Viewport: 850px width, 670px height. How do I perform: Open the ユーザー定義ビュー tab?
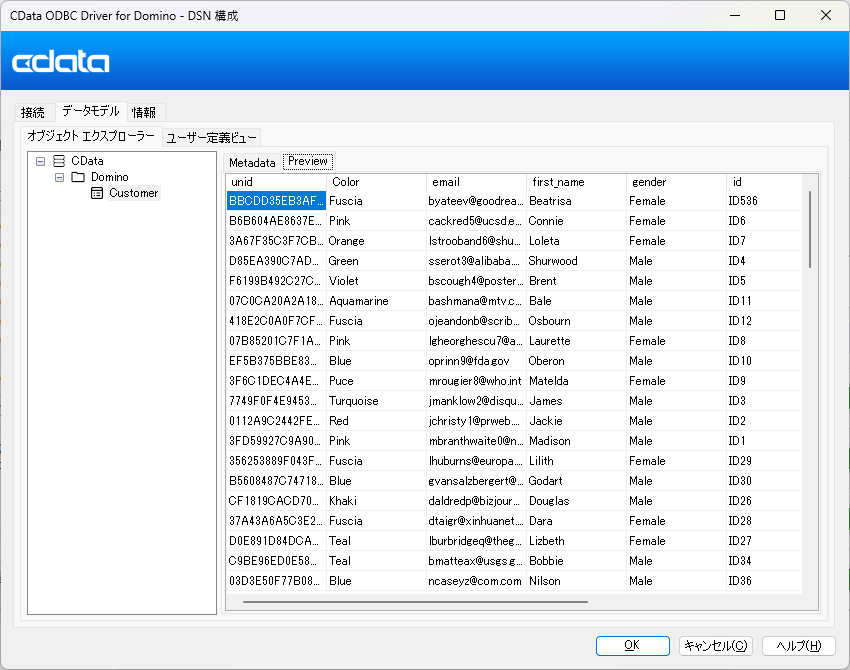point(211,138)
